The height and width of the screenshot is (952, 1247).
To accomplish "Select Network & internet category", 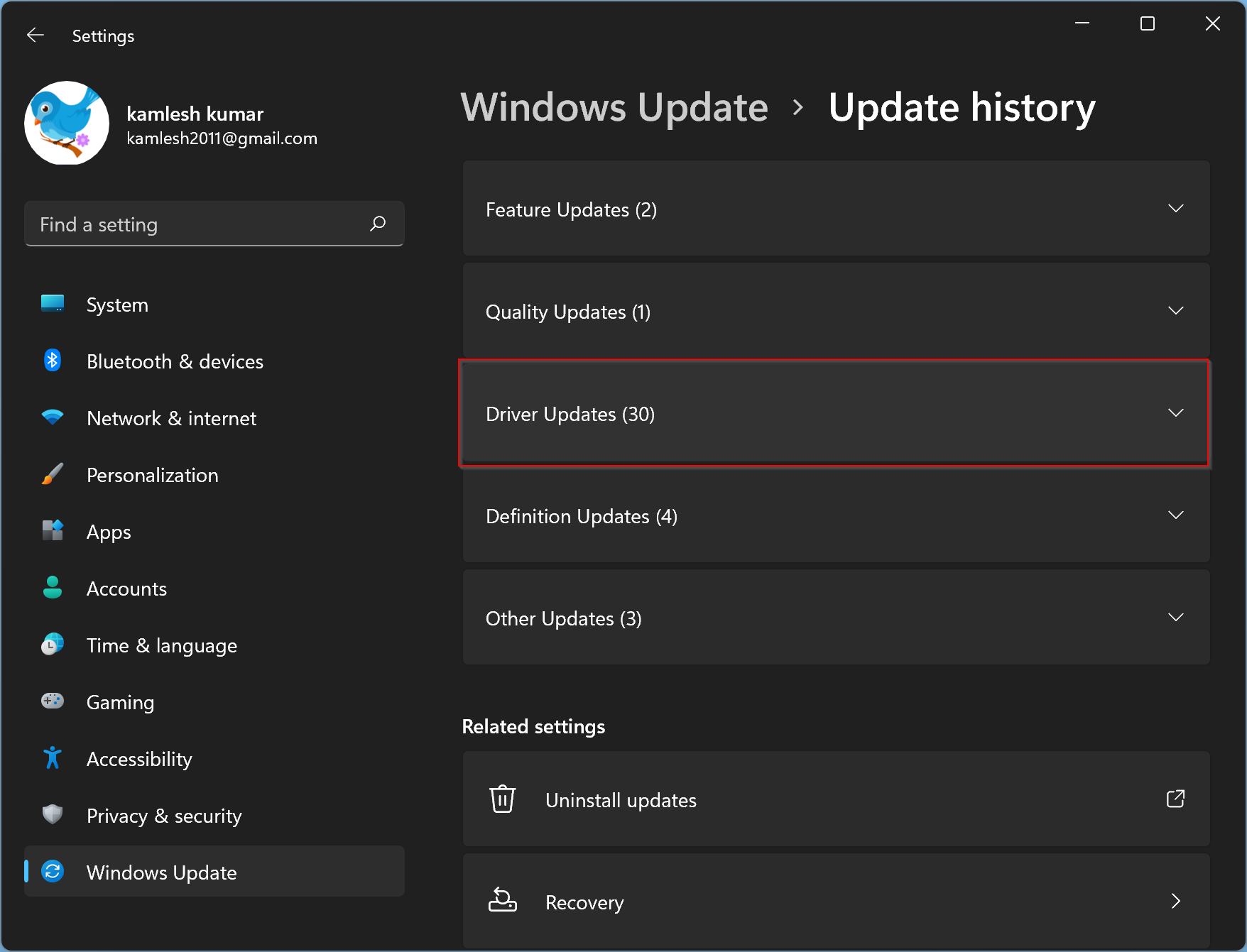I will coord(214,418).
